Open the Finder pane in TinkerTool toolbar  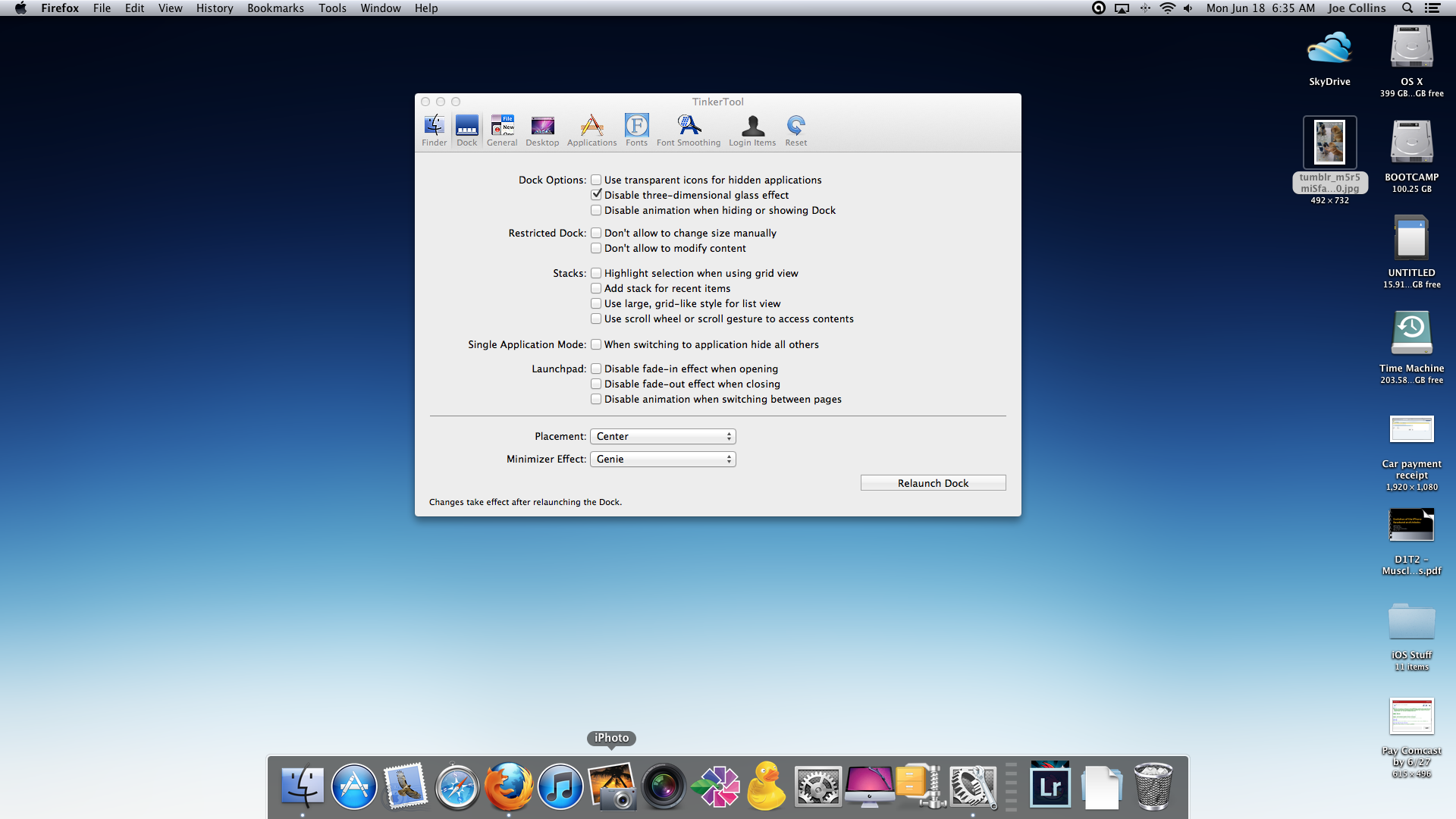tap(434, 130)
